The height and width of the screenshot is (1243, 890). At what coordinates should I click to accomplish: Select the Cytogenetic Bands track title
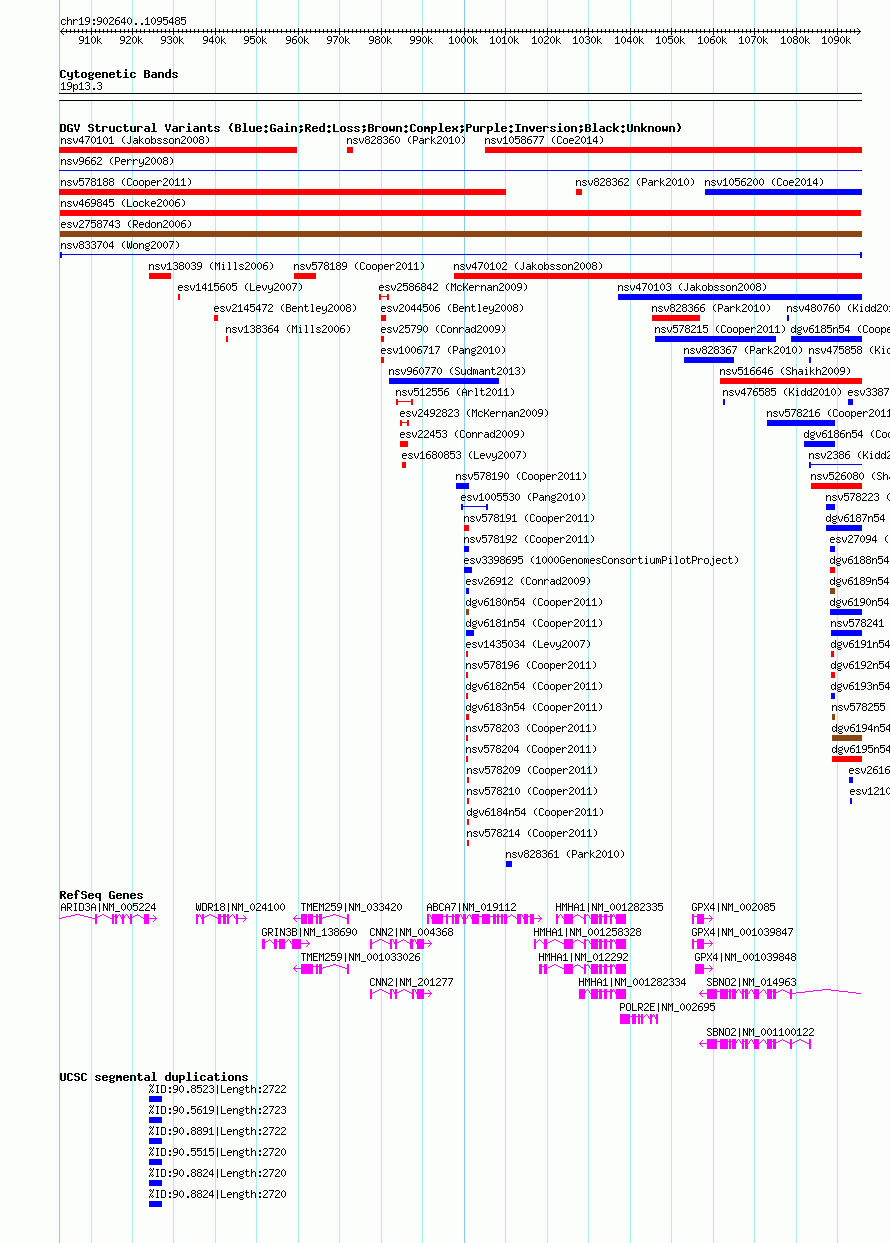(119, 74)
